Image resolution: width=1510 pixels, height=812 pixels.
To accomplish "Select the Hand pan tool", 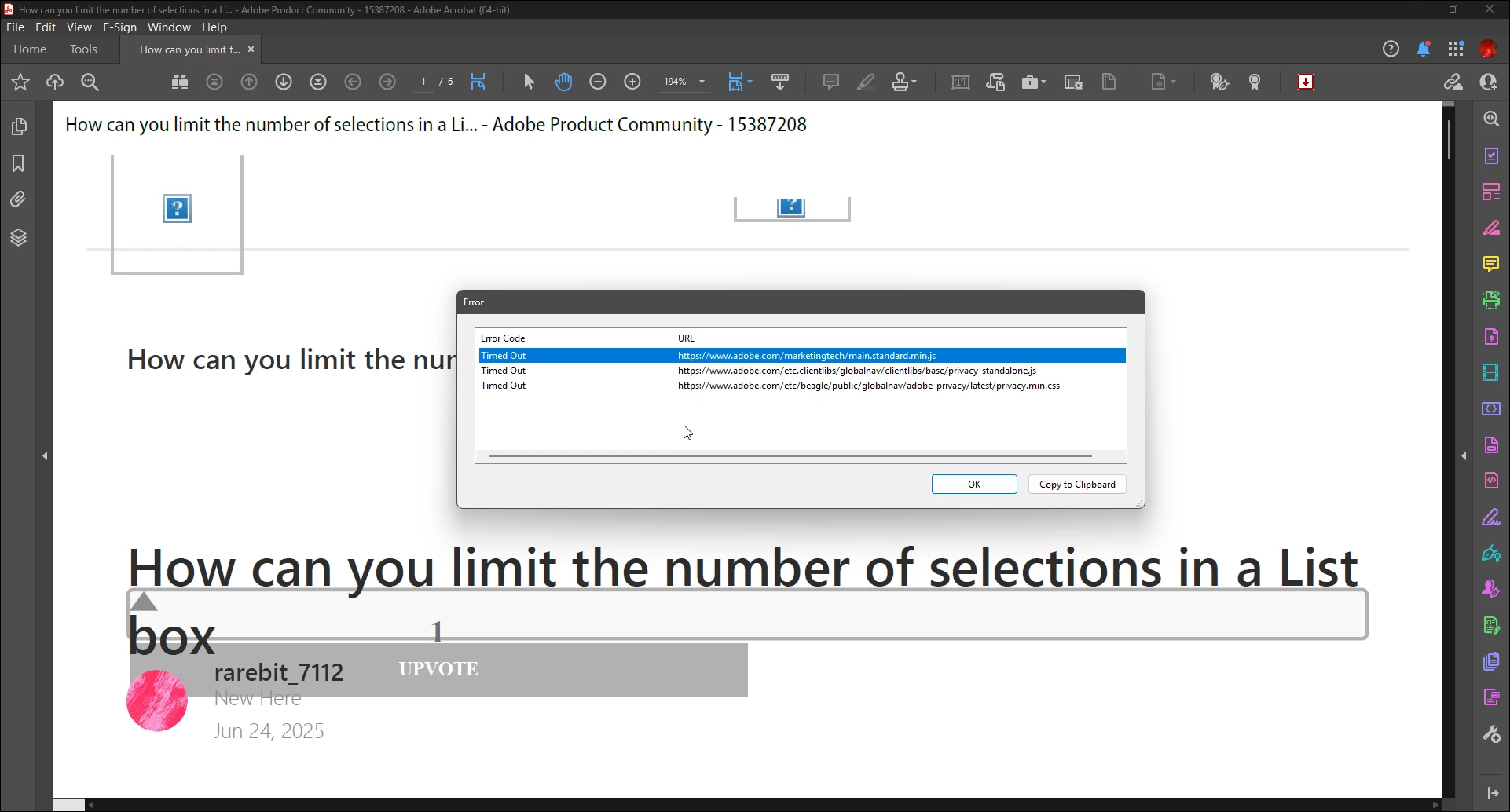I will point(563,82).
